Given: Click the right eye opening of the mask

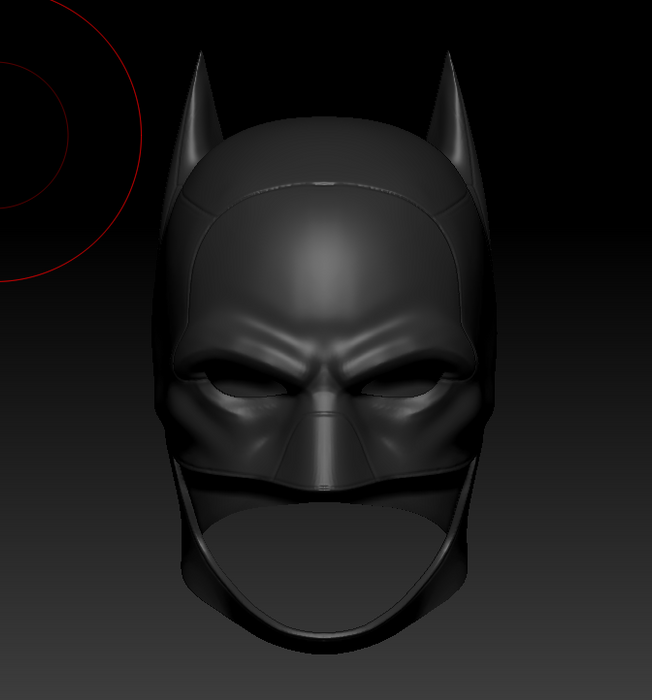Looking at the screenshot, I should 398,385.
